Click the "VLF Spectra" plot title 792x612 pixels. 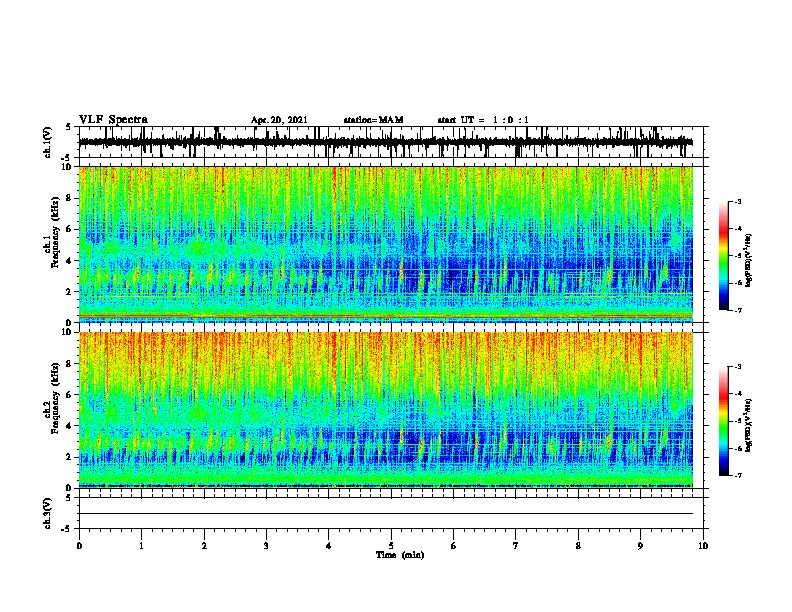[113, 120]
